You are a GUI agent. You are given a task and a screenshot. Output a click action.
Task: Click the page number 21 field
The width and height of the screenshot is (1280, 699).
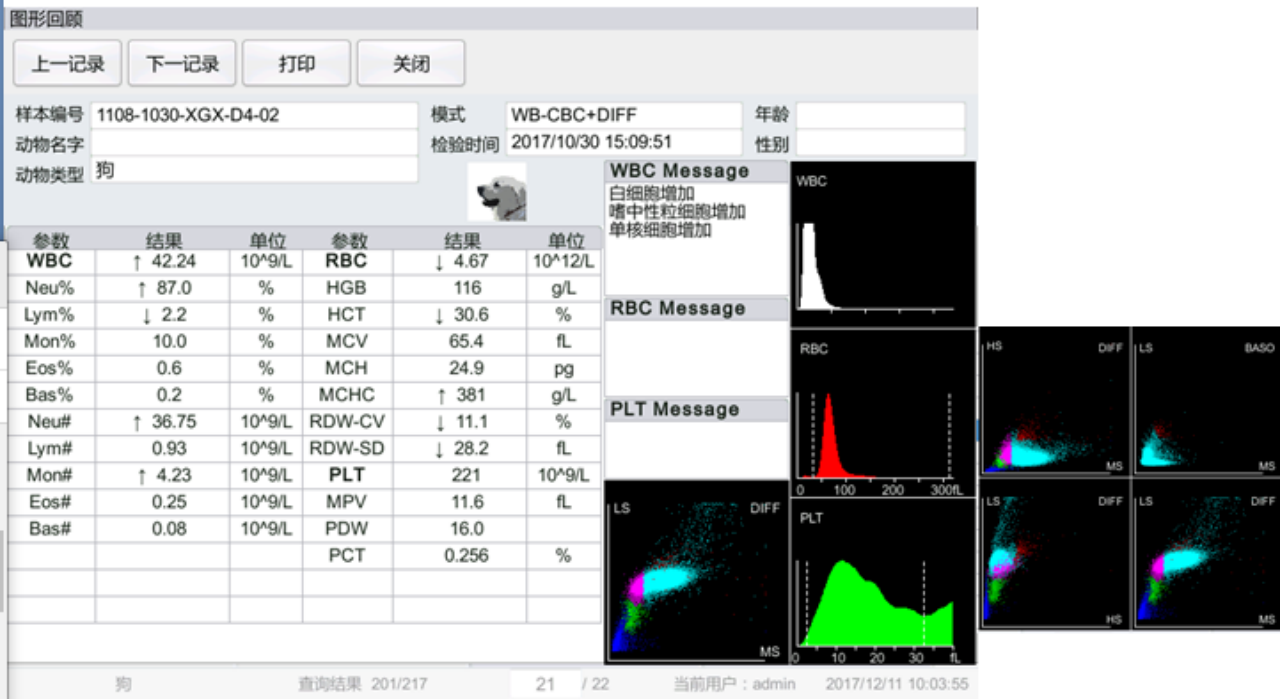[545, 684]
